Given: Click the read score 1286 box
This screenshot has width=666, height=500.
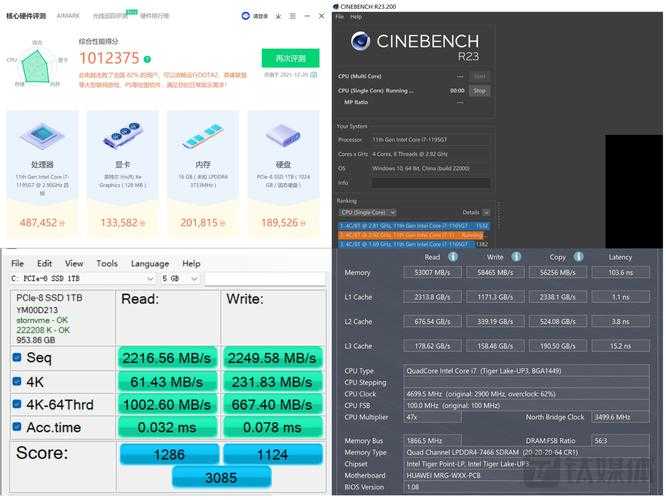Looking at the screenshot, I should [169, 454].
